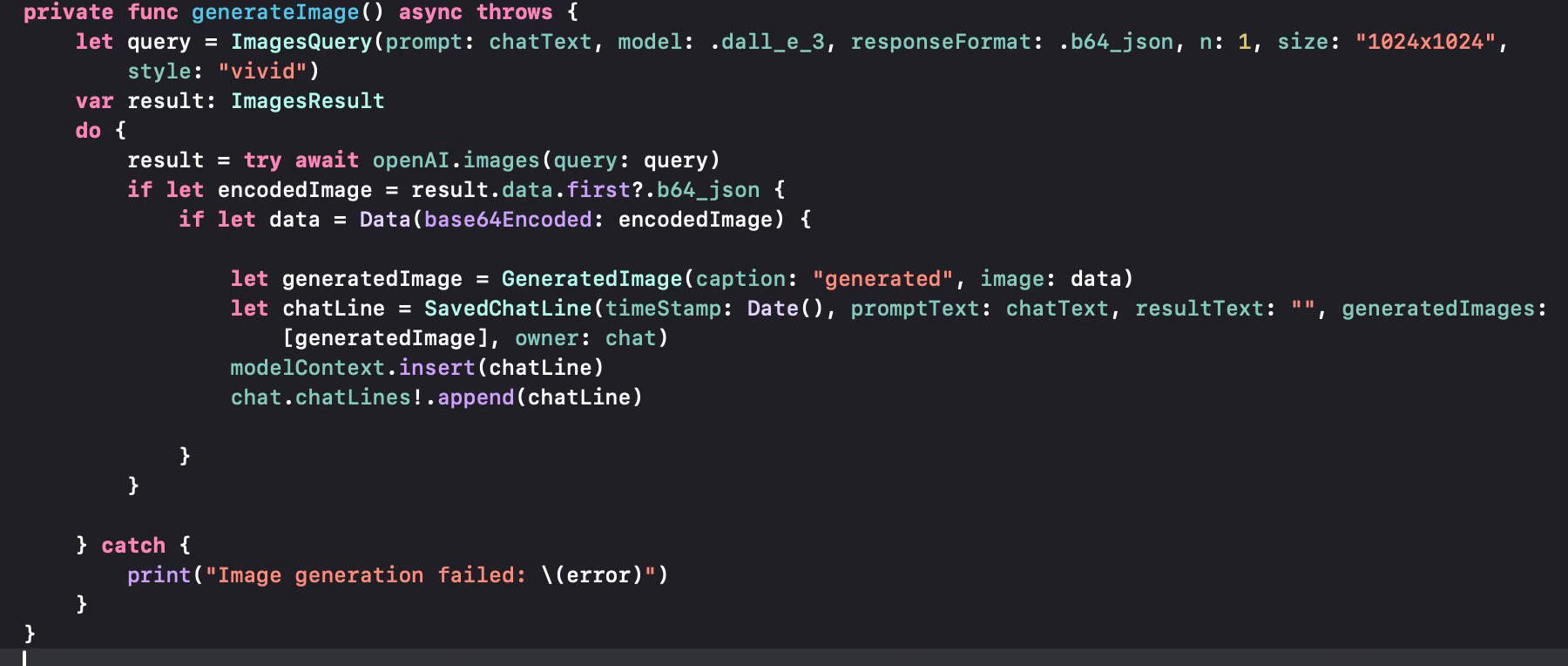This screenshot has width=1568, height=666.
Task: Click the catch keyword
Action: (x=133, y=546)
